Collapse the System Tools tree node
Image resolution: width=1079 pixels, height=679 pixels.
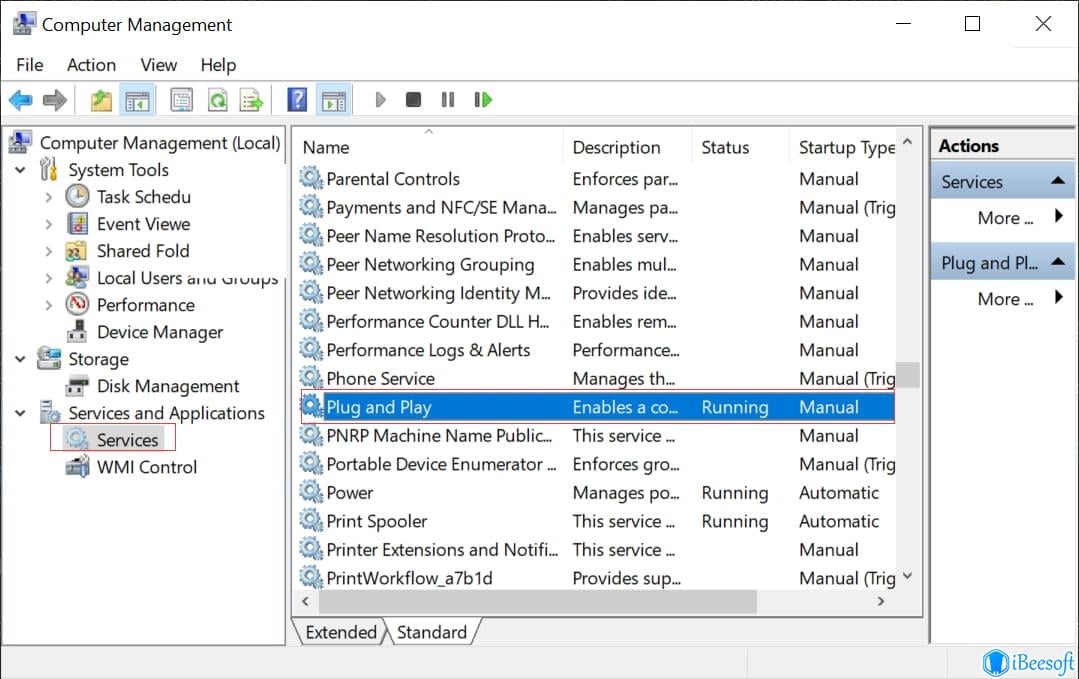click(20, 170)
